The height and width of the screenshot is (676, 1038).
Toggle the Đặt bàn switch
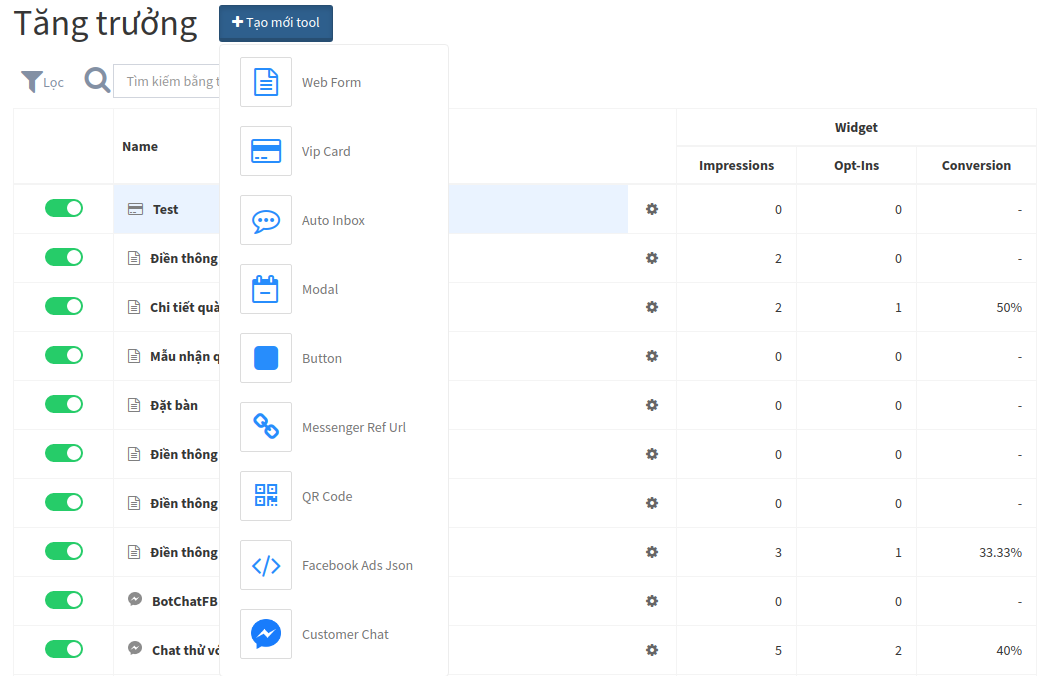64,404
